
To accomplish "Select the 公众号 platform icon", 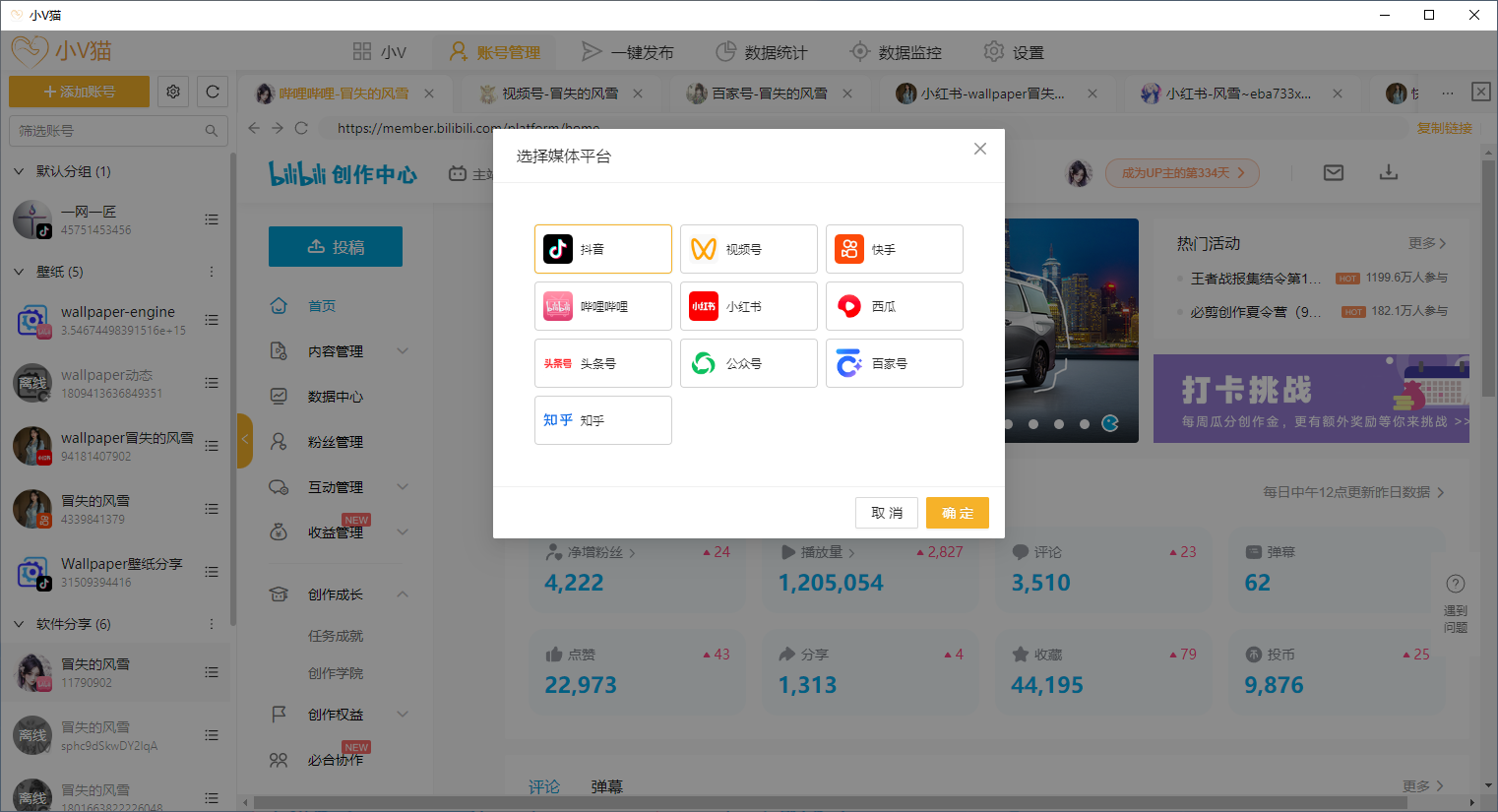I will pyautogui.click(x=748, y=363).
